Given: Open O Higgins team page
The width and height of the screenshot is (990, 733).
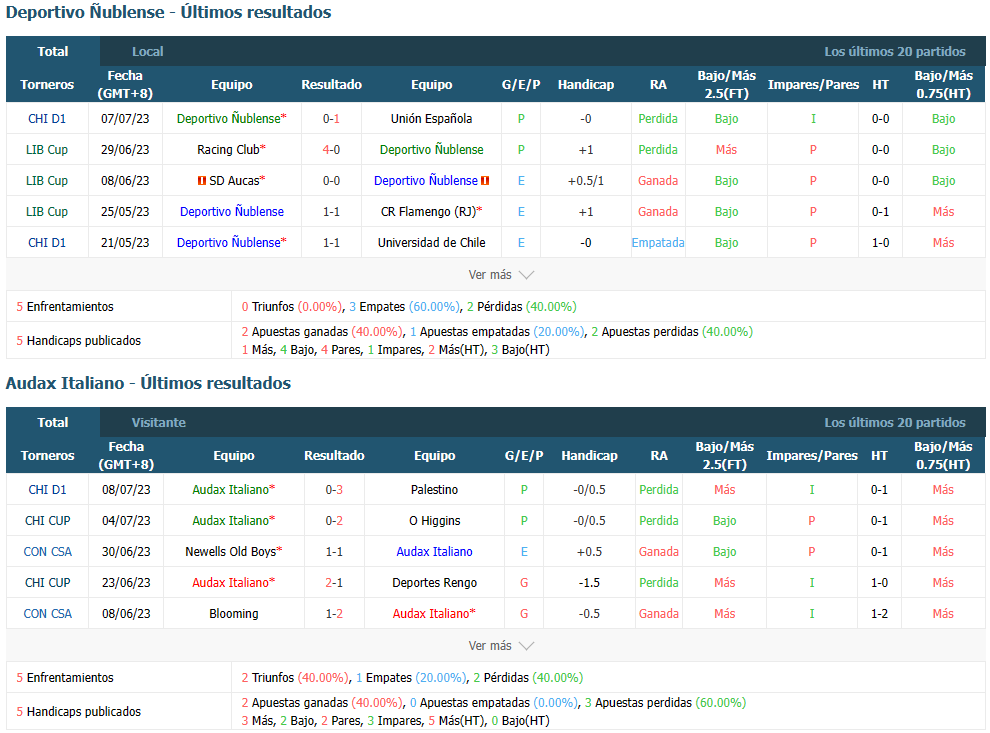Looking at the screenshot, I should (x=434, y=520).
